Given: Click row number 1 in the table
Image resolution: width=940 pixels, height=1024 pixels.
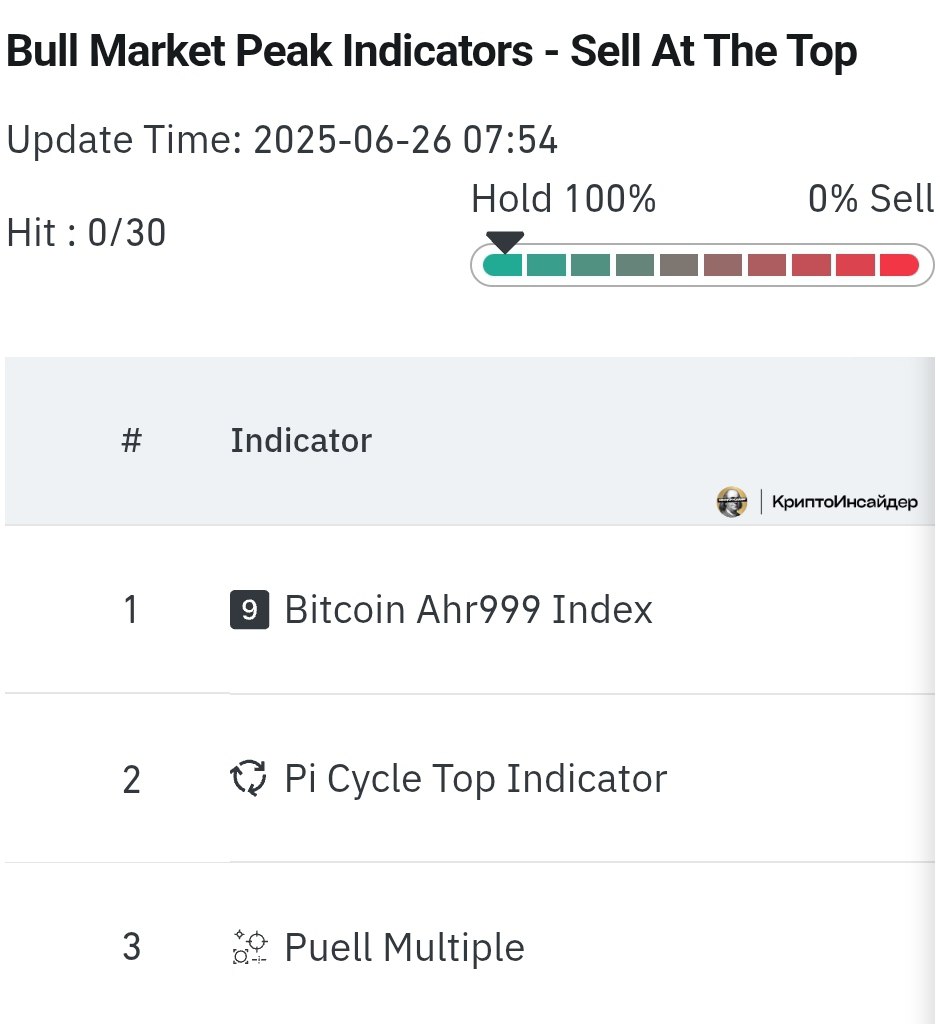Looking at the screenshot, I should [x=131, y=609].
